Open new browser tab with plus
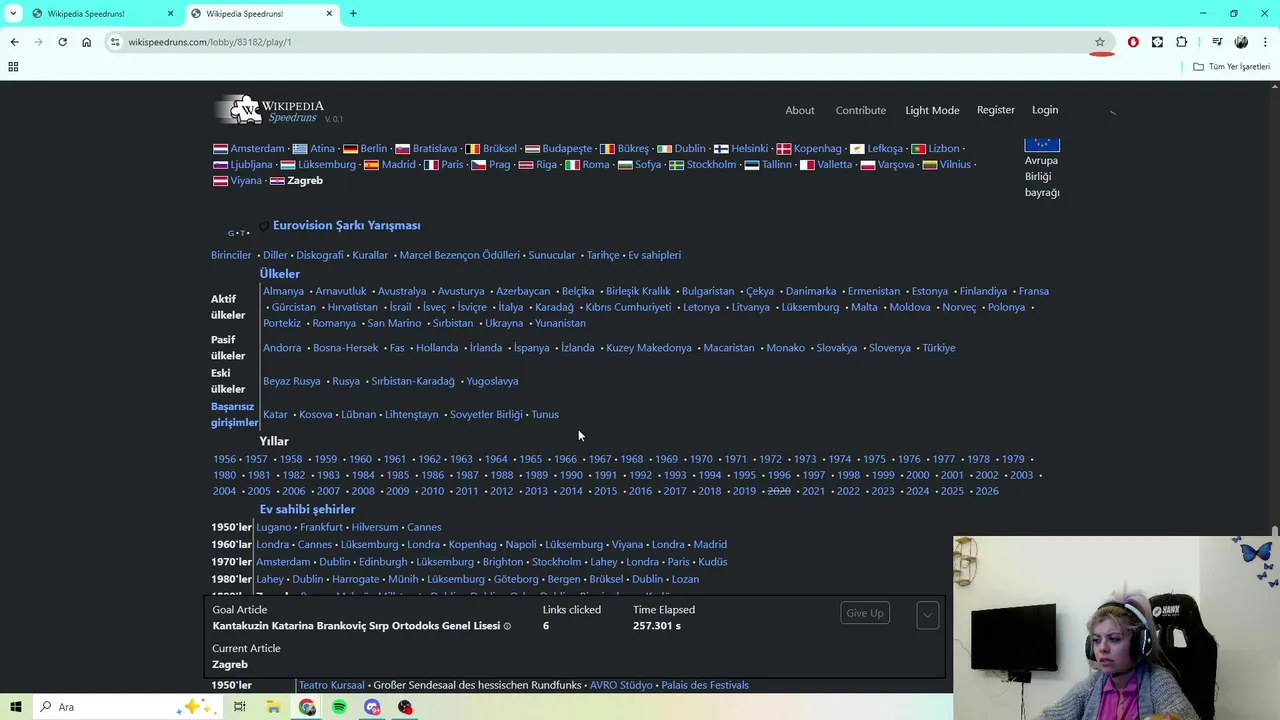The width and height of the screenshot is (1280, 720). point(353,14)
